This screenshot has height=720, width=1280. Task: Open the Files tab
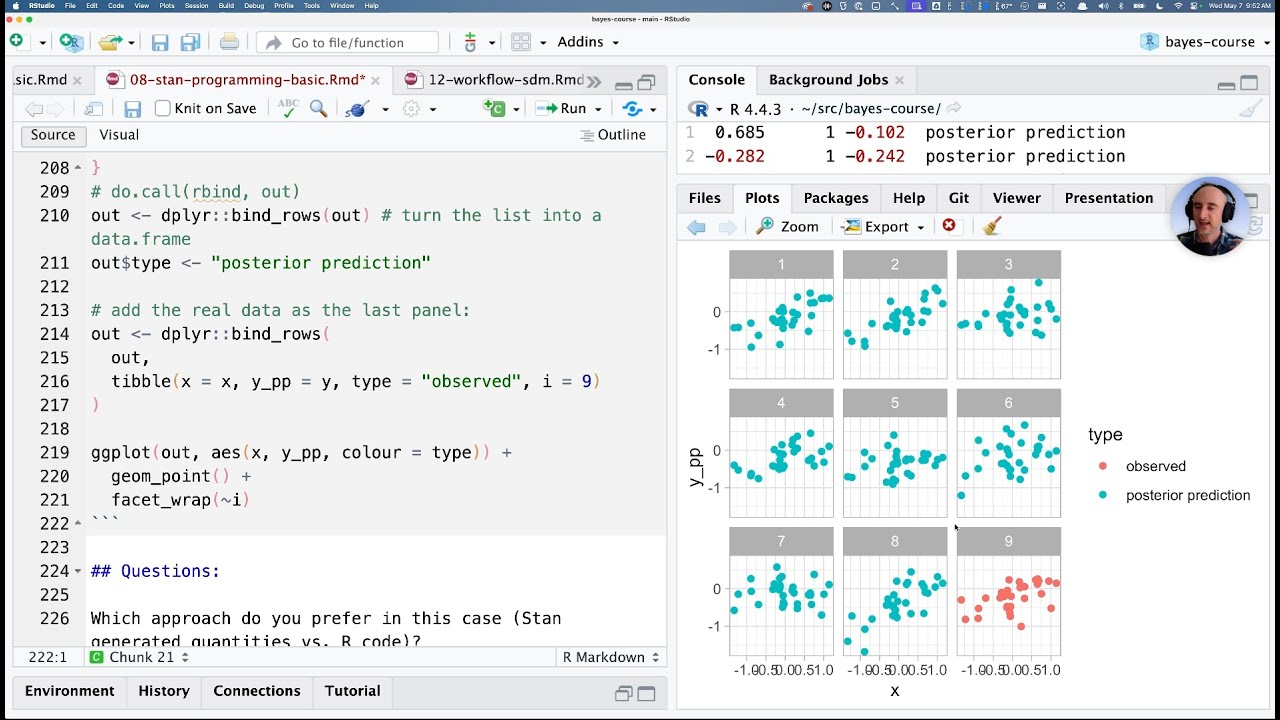(705, 198)
